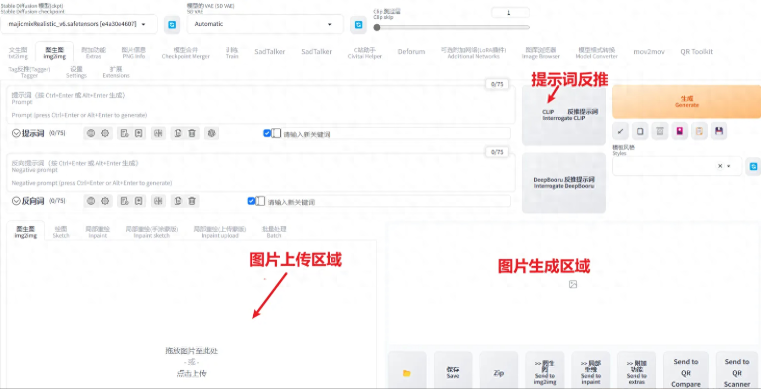
Task: Click the square clear-prompt icon below Generate
Action: click(x=640, y=131)
